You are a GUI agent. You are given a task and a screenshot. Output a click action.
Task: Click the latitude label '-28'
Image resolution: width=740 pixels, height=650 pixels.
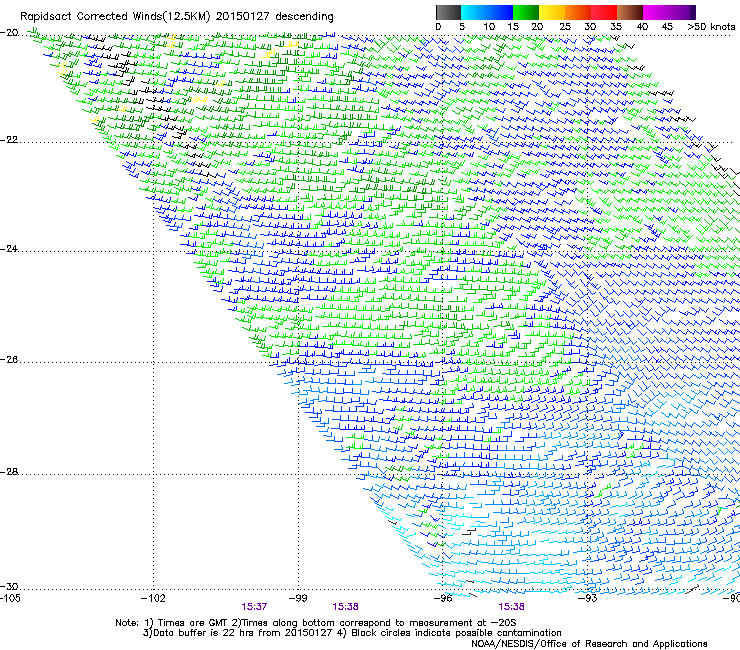click(x=9, y=472)
